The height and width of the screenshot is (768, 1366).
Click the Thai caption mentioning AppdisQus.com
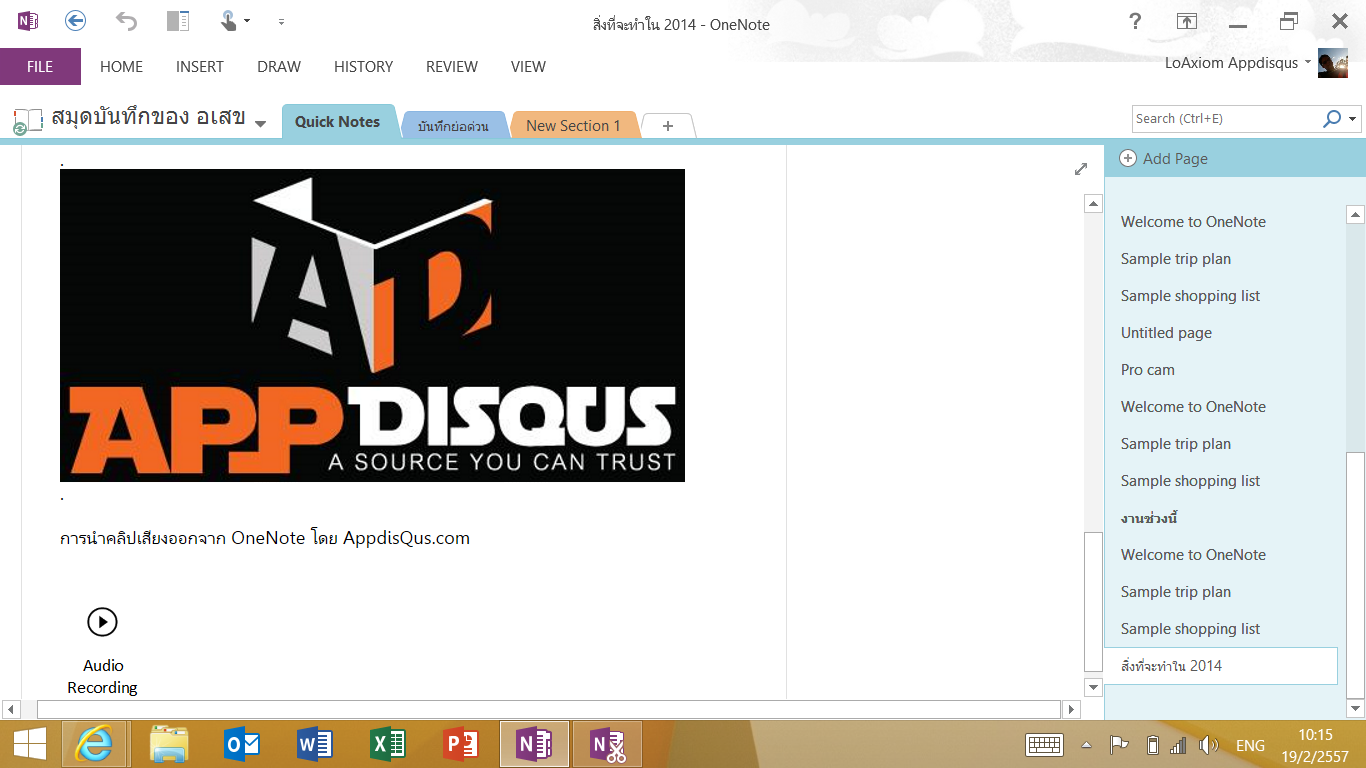click(x=265, y=538)
